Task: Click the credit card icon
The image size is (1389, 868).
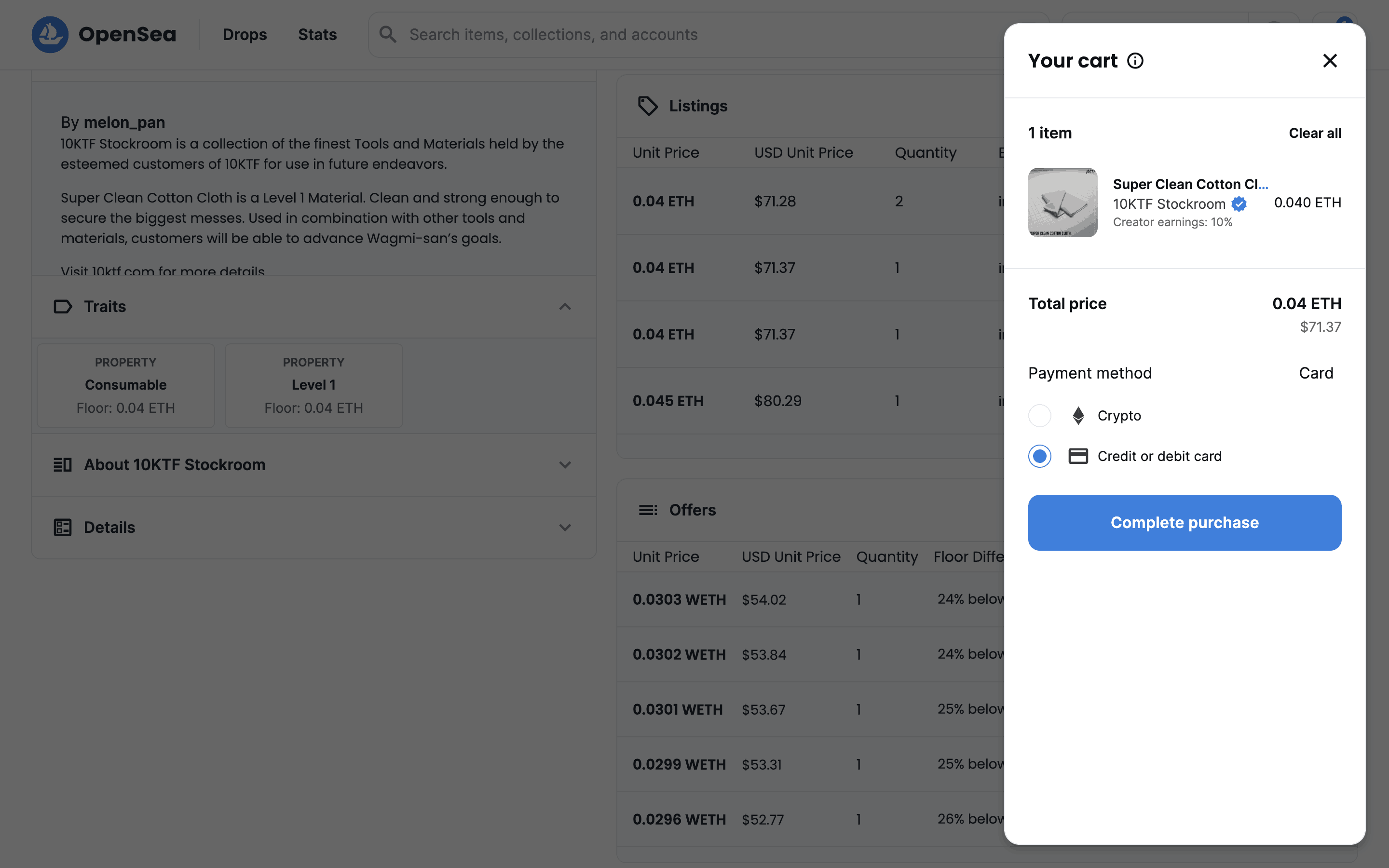Action: (x=1078, y=456)
